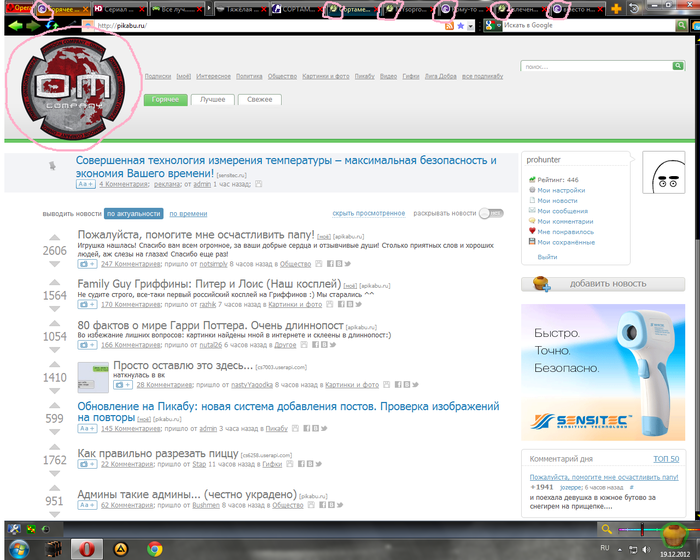Open the Лига Добра nav link
The width and height of the screenshot is (700, 560).
(x=440, y=76)
